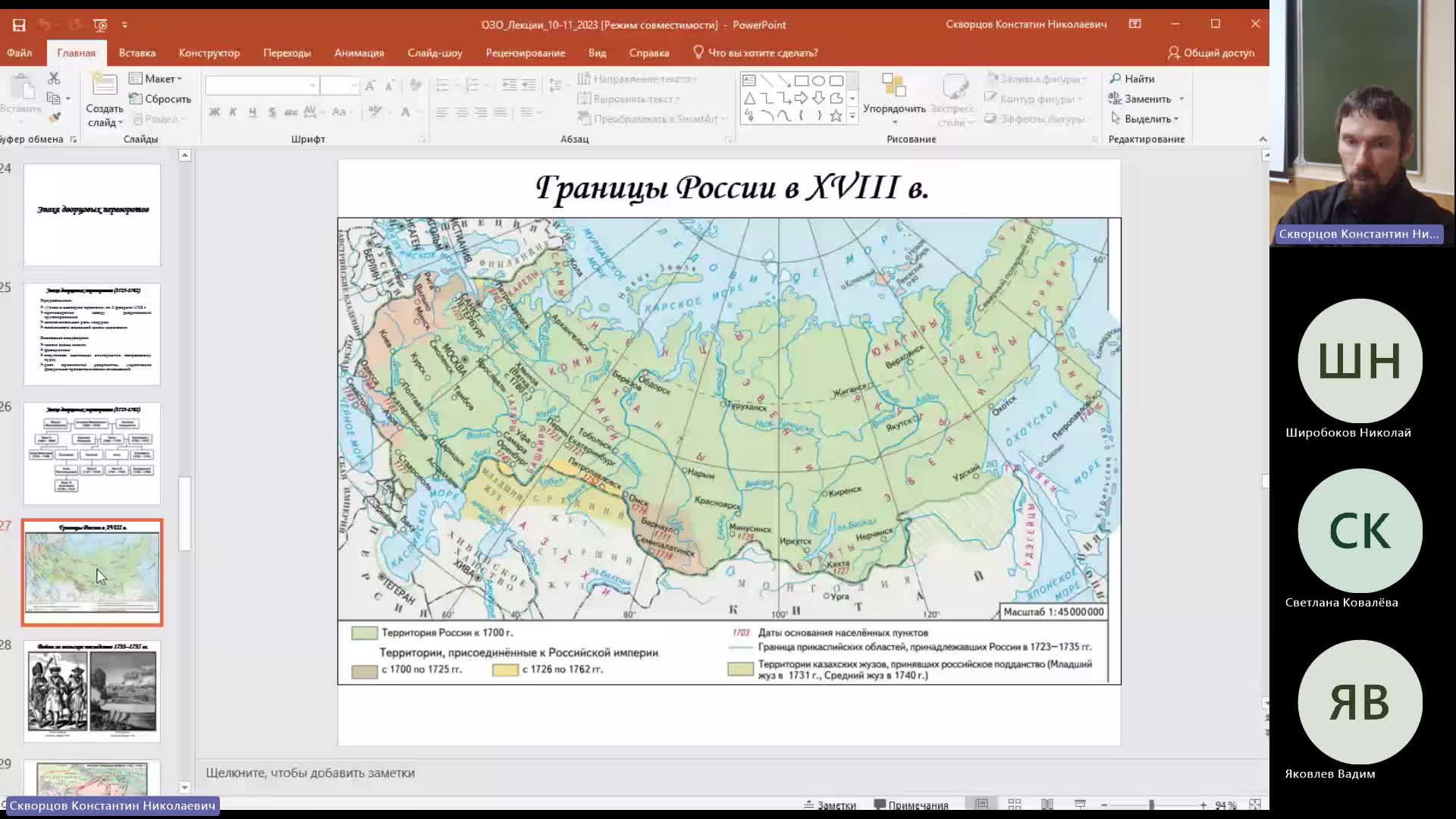Viewport: 1456px width, 819px height.
Task: Switch to the Анимация tab
Action: [x=359, y=53]
